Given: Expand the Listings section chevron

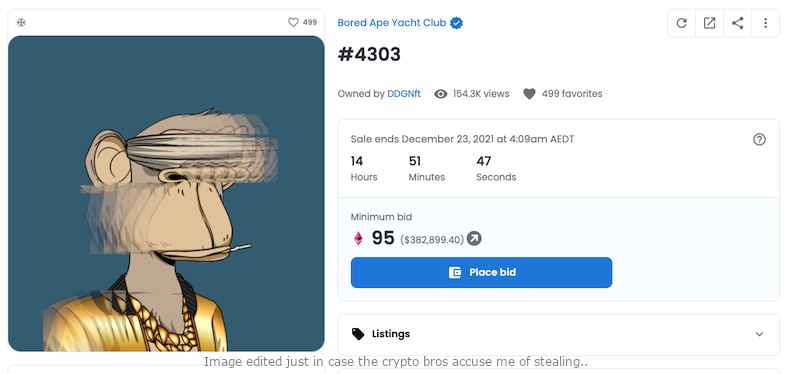Looking at the screenshot, I should tap(759, 334).
